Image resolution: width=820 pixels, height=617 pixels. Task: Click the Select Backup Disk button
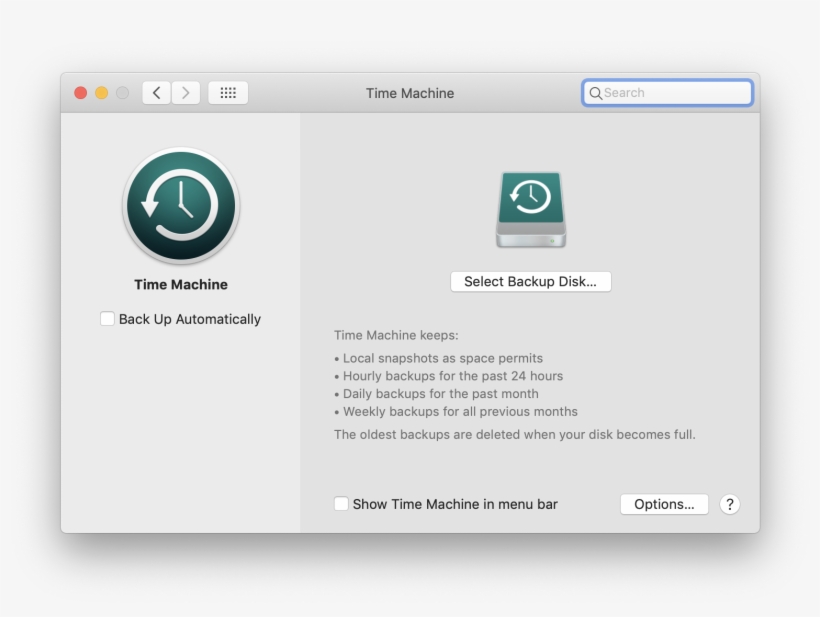click(x=530, y=281)
